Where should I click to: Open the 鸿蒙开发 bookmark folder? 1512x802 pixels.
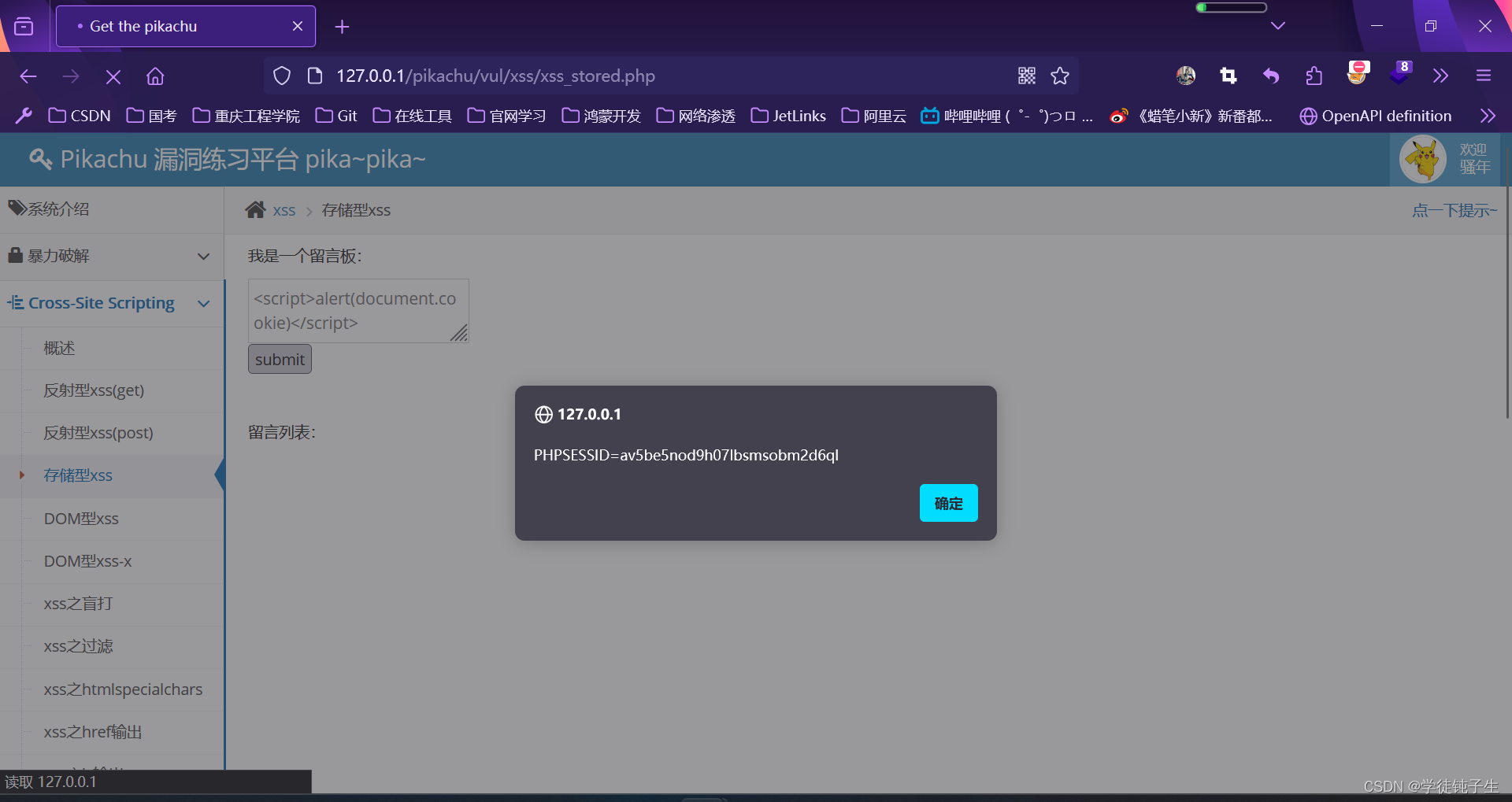(602, 116)
